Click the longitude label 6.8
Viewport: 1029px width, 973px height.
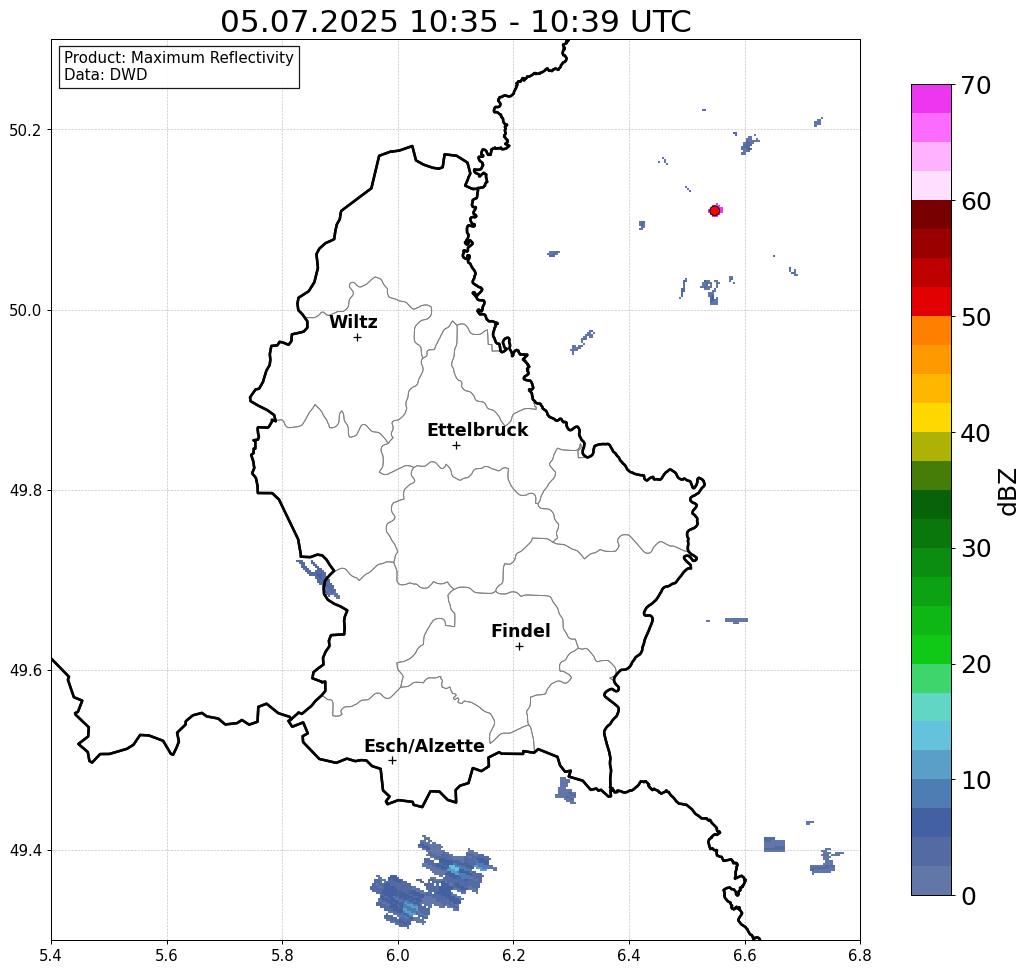click(860, 955)
